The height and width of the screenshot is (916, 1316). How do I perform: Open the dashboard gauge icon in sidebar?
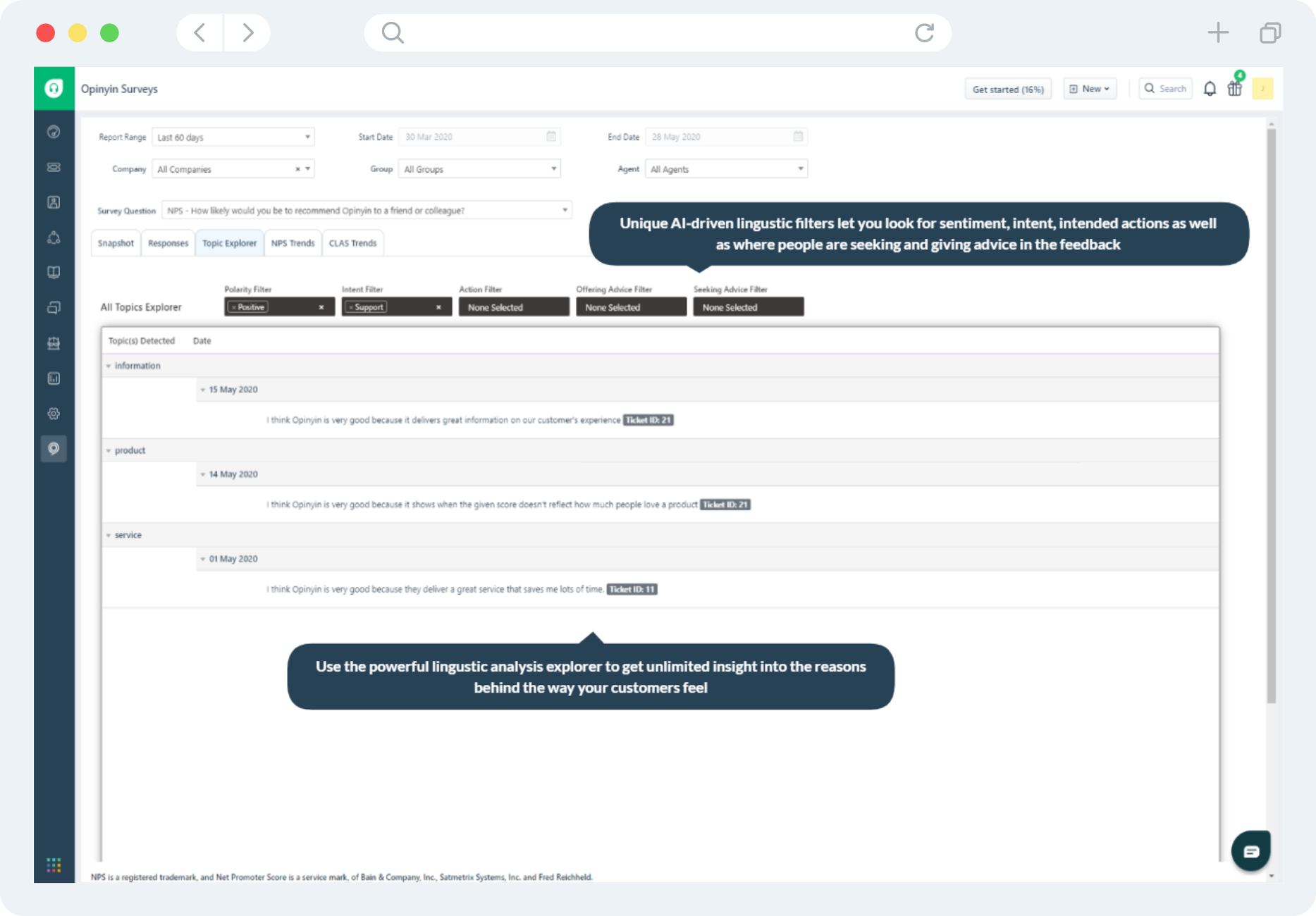tap(54, 132)
